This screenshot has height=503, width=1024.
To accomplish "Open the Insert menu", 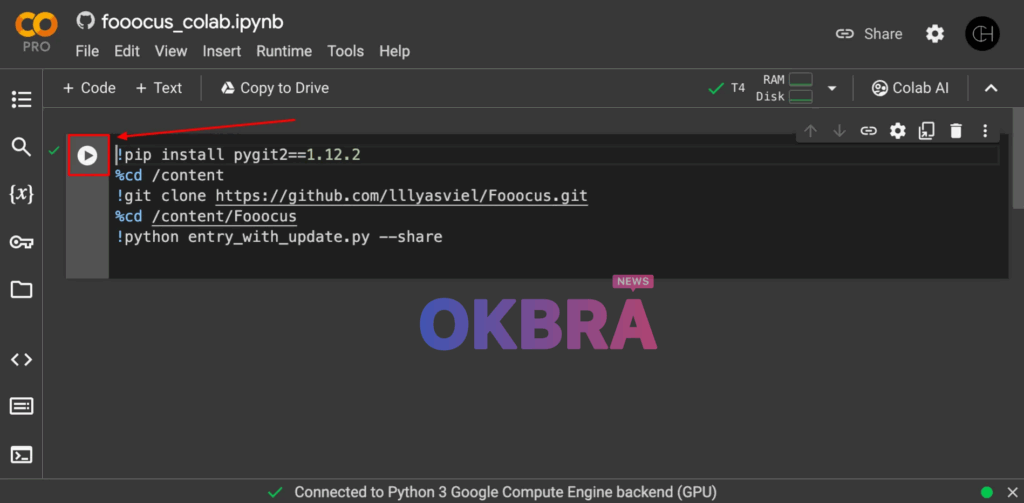I will [x=221, y=51].
